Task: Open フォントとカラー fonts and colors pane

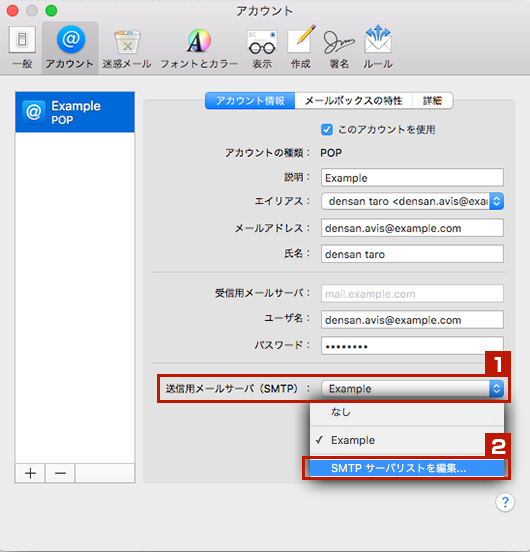Action: [199, 49]
